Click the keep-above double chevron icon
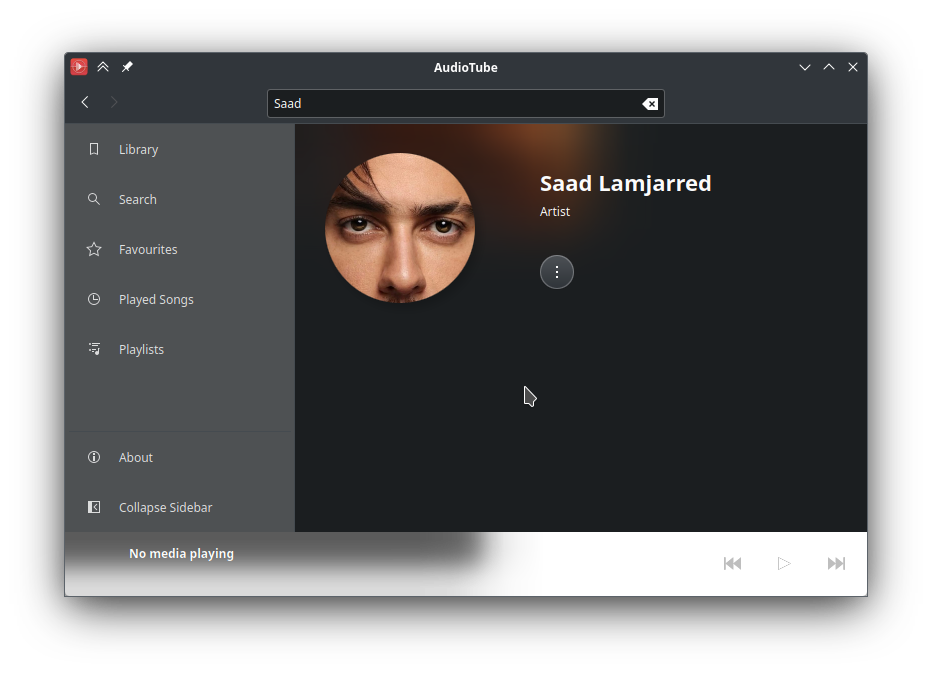932x673 pixels. click(x=103, y=67)
